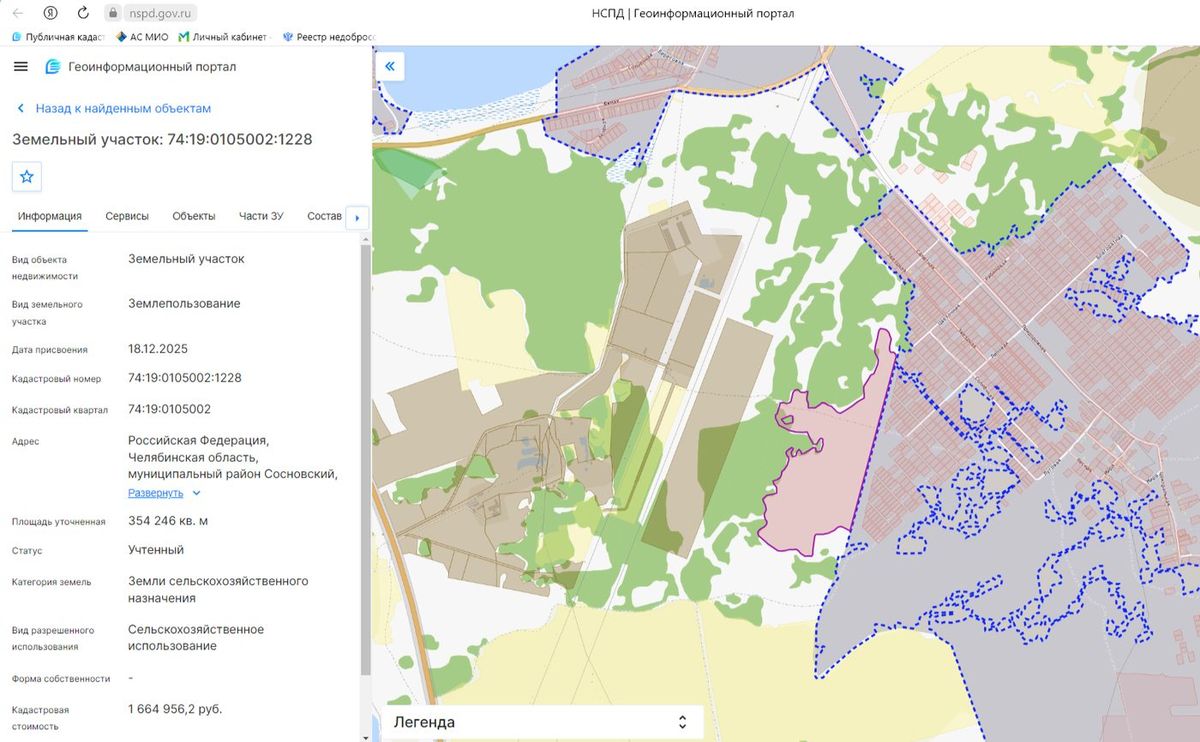Image resolution: width=1200 pixels, height=742 pixels.
Task: Open the Объекты tab
Action: [194, 216]
